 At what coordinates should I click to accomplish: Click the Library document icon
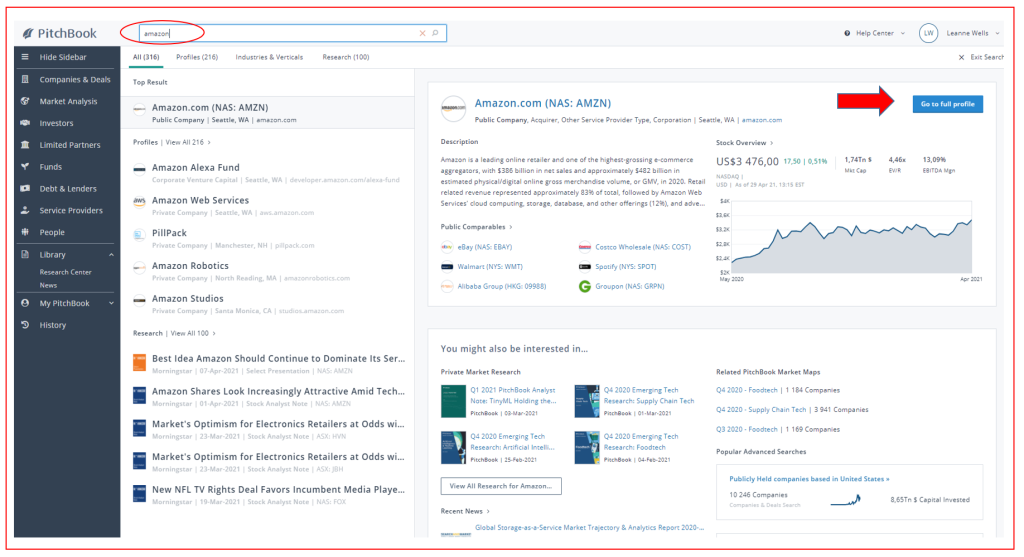(x=25, y=255)
